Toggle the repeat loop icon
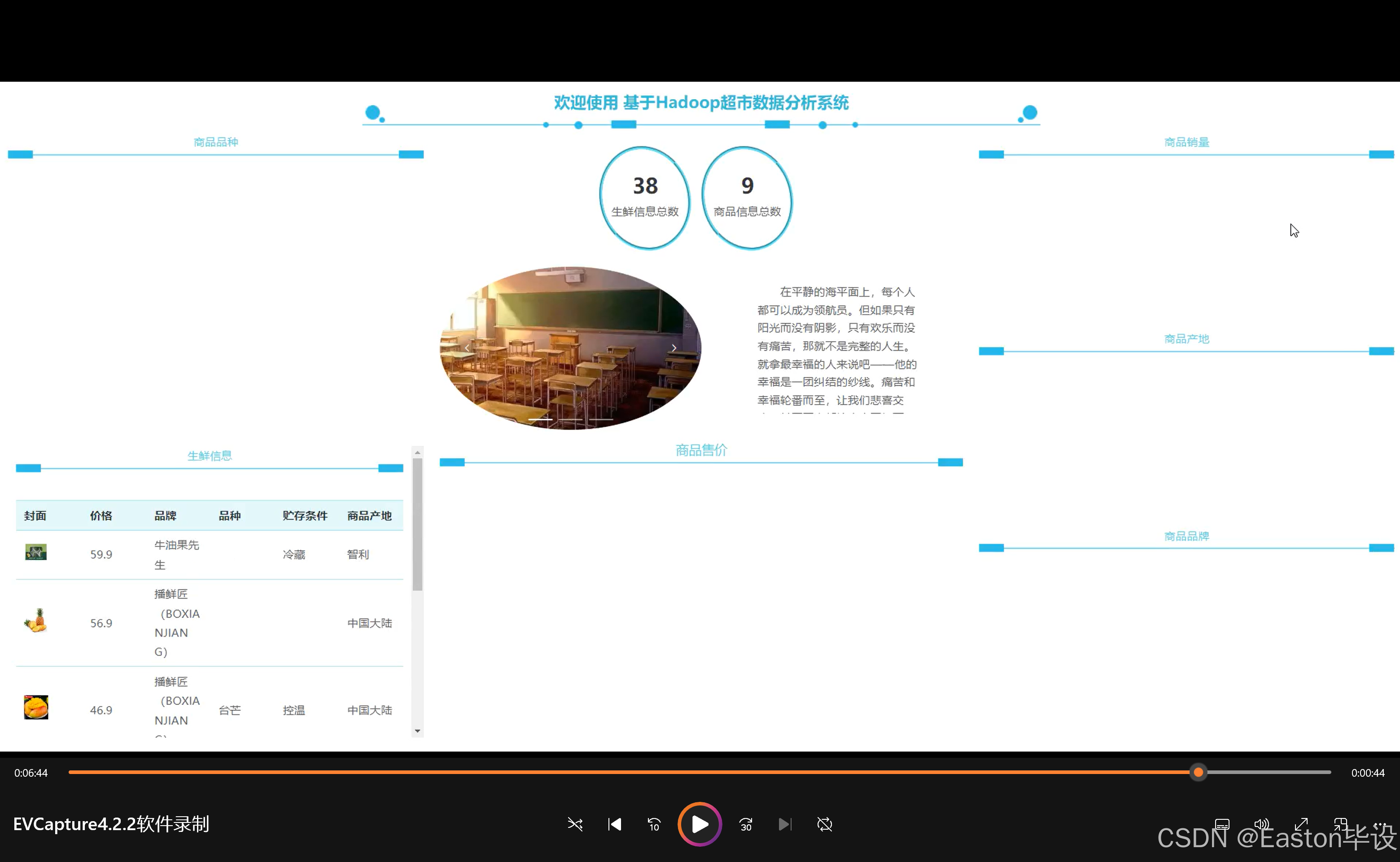Viewport: 1400px width, 862px height. [x=824, y=824]
